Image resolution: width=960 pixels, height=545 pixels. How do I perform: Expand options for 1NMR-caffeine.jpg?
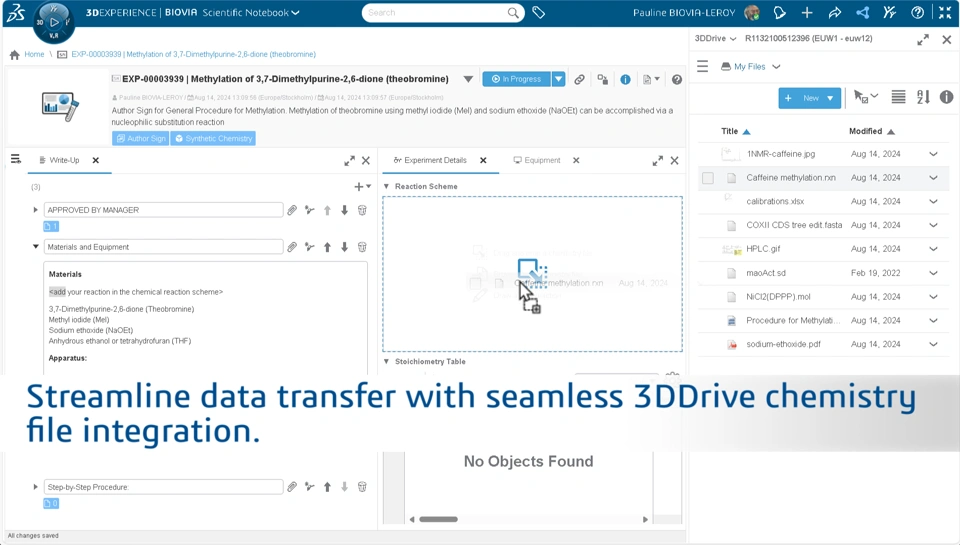933,154
